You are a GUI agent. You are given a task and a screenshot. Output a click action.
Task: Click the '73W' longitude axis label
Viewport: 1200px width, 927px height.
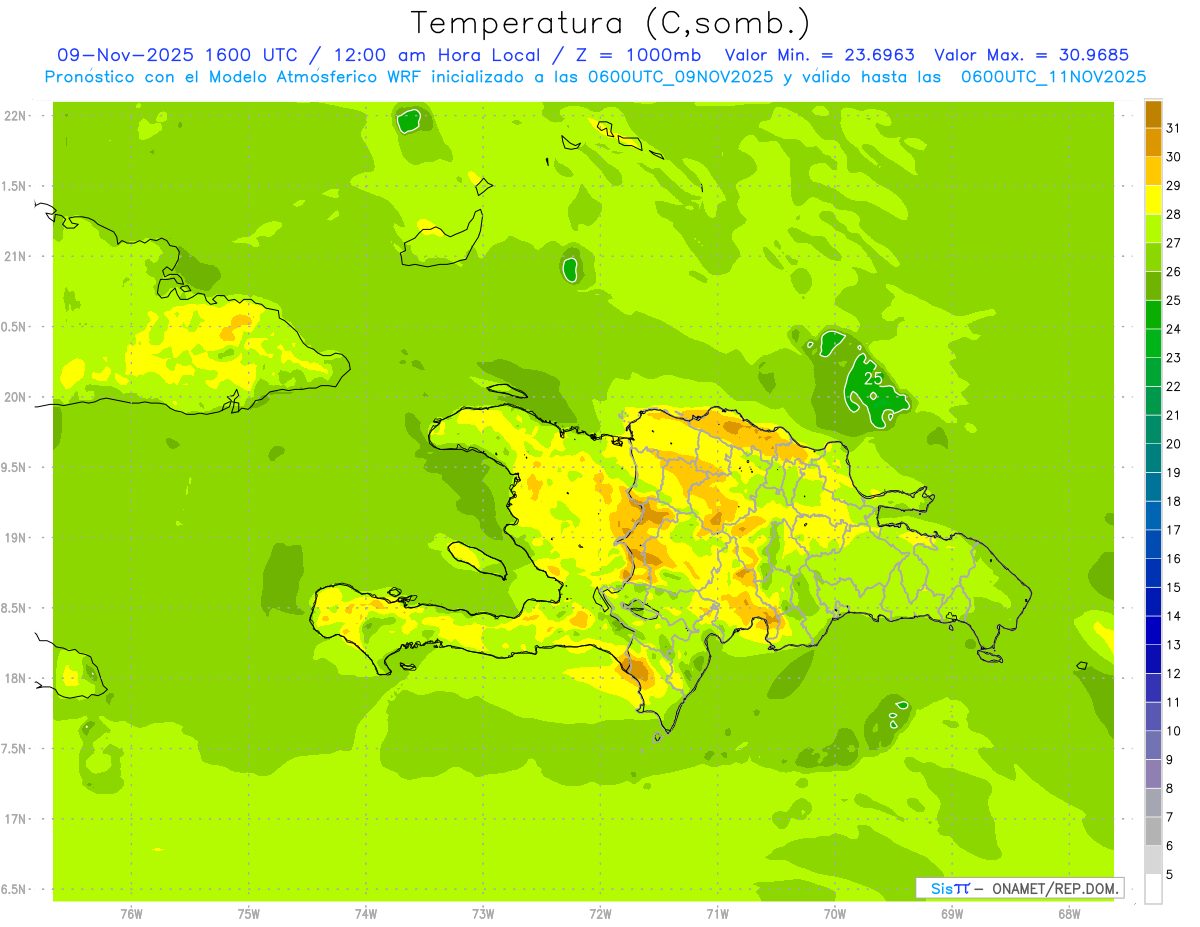coord(483,914)
